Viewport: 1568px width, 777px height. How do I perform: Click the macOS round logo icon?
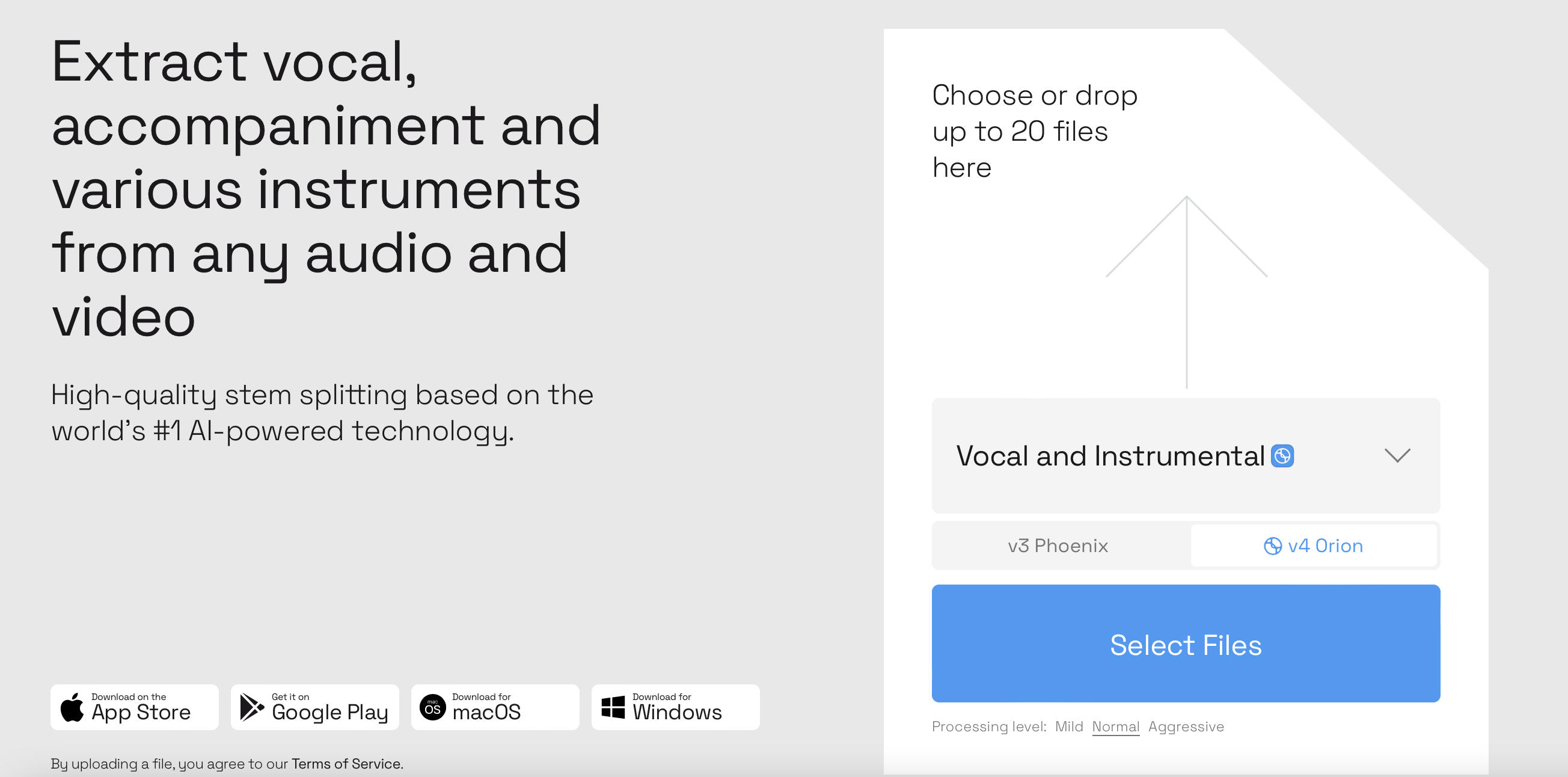point(433,708)
